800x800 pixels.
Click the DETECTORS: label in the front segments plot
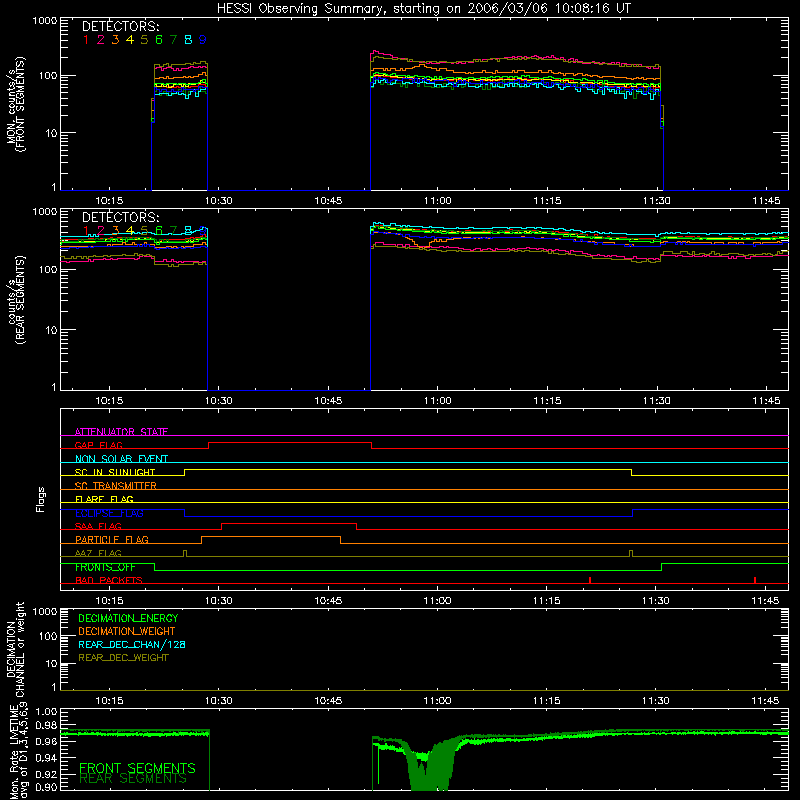[121, 26]
